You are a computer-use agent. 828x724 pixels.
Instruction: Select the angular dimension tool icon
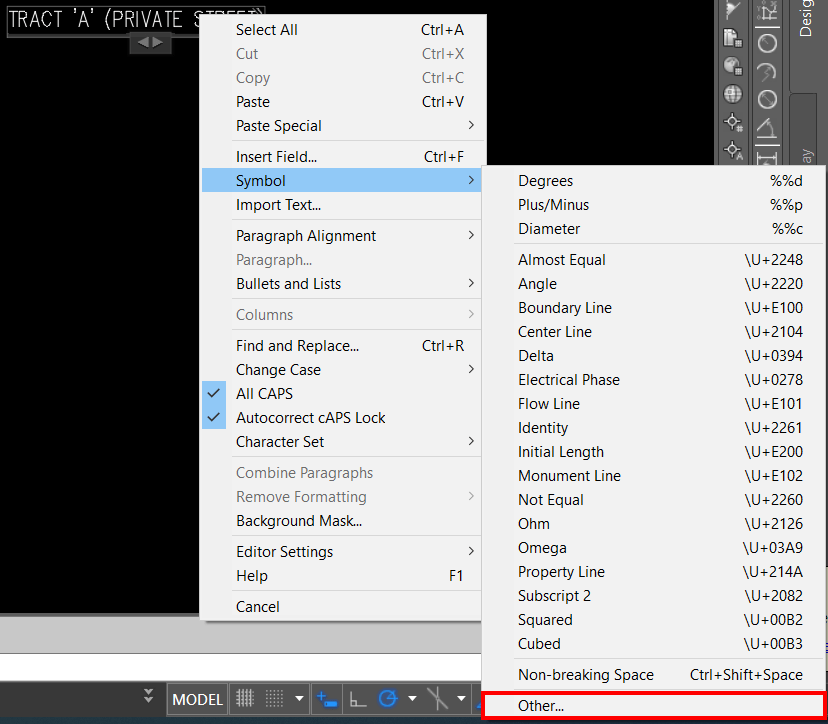[767, 127]
